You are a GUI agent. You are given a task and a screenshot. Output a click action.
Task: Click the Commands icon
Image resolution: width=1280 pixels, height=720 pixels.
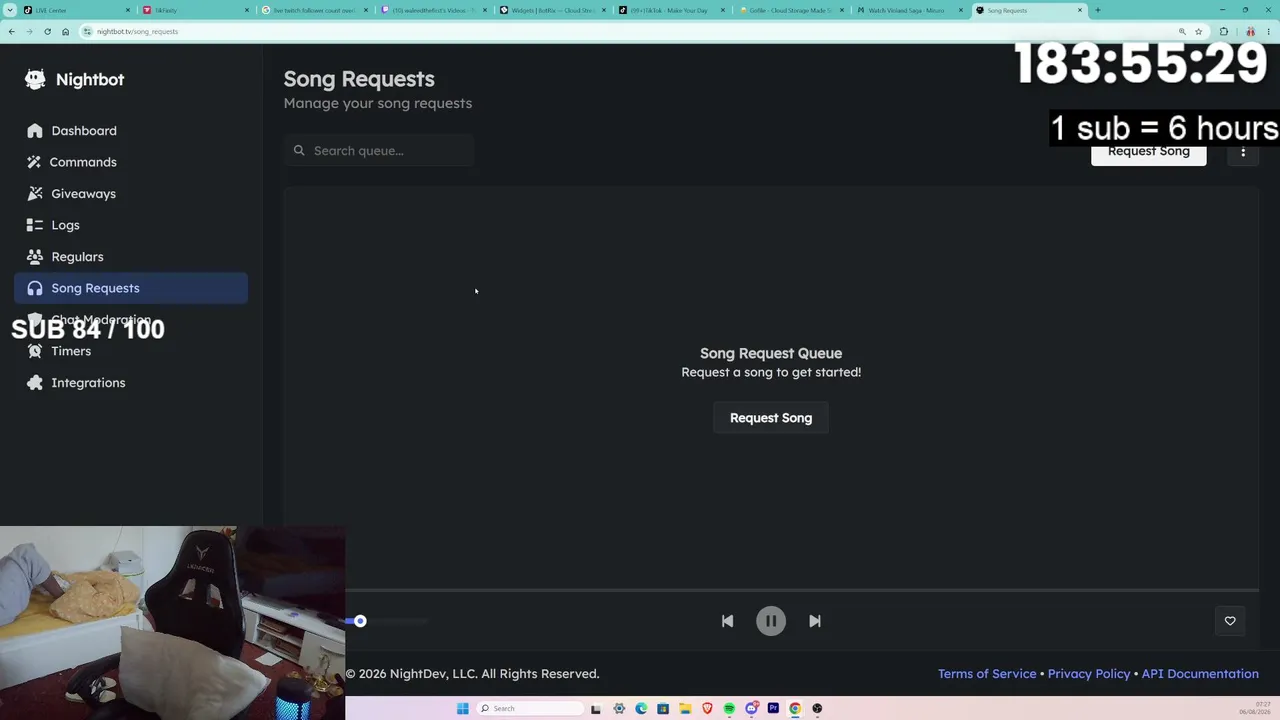35,162
